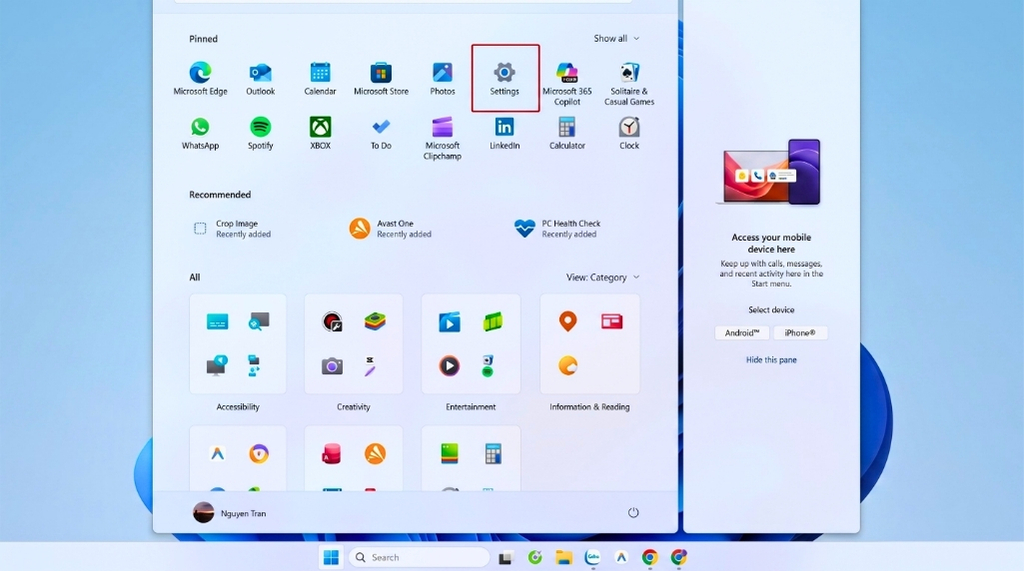Open the Maps pin icon in Information group

568,321
